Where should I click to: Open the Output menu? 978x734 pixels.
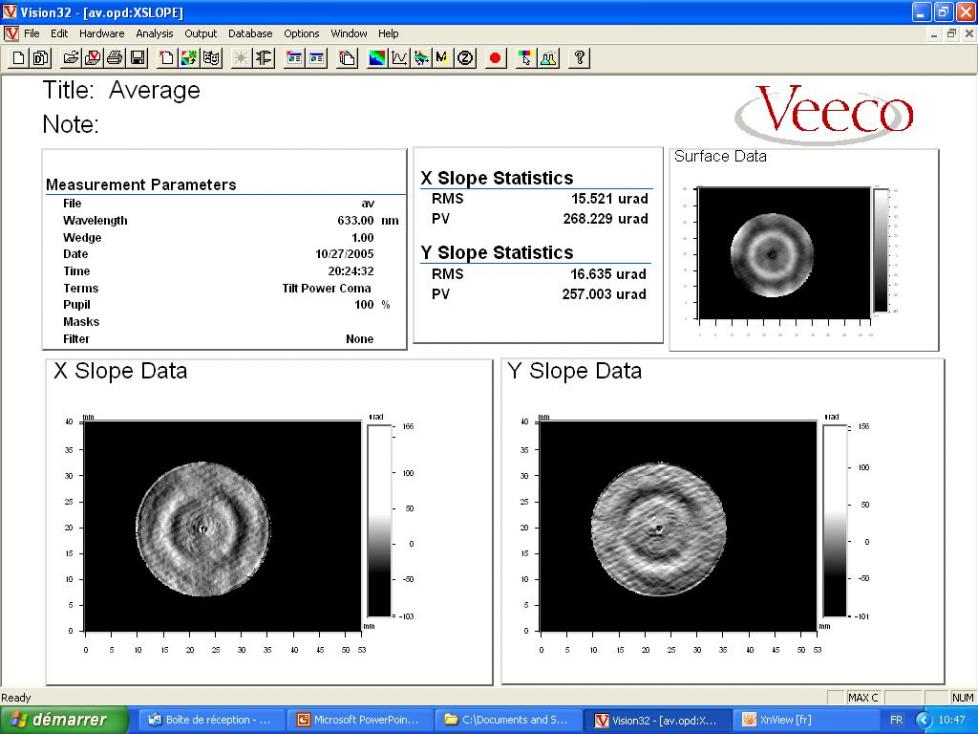click(x=200, y=34)
